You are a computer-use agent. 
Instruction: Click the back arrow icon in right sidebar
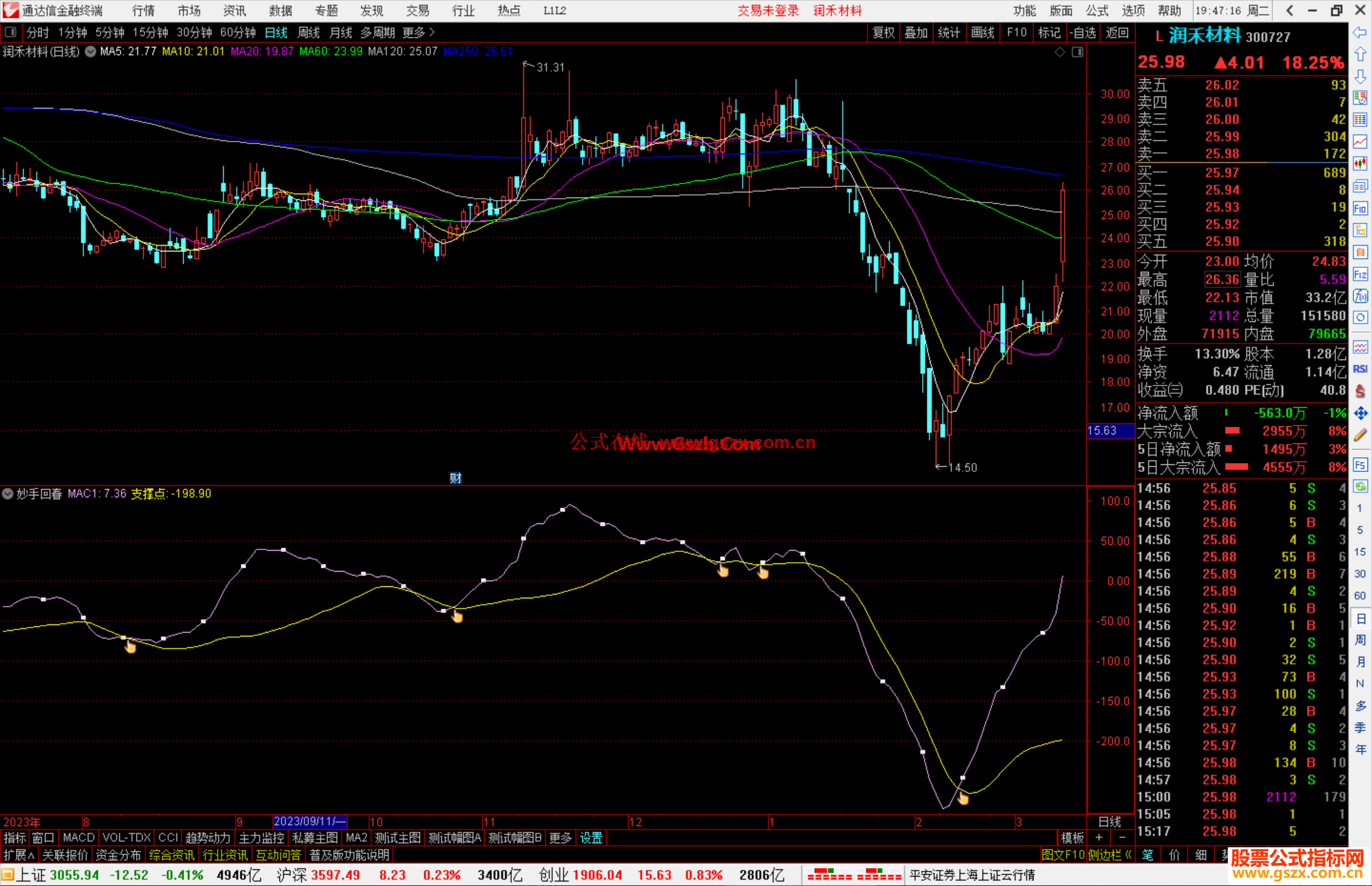coord(1360,32)
